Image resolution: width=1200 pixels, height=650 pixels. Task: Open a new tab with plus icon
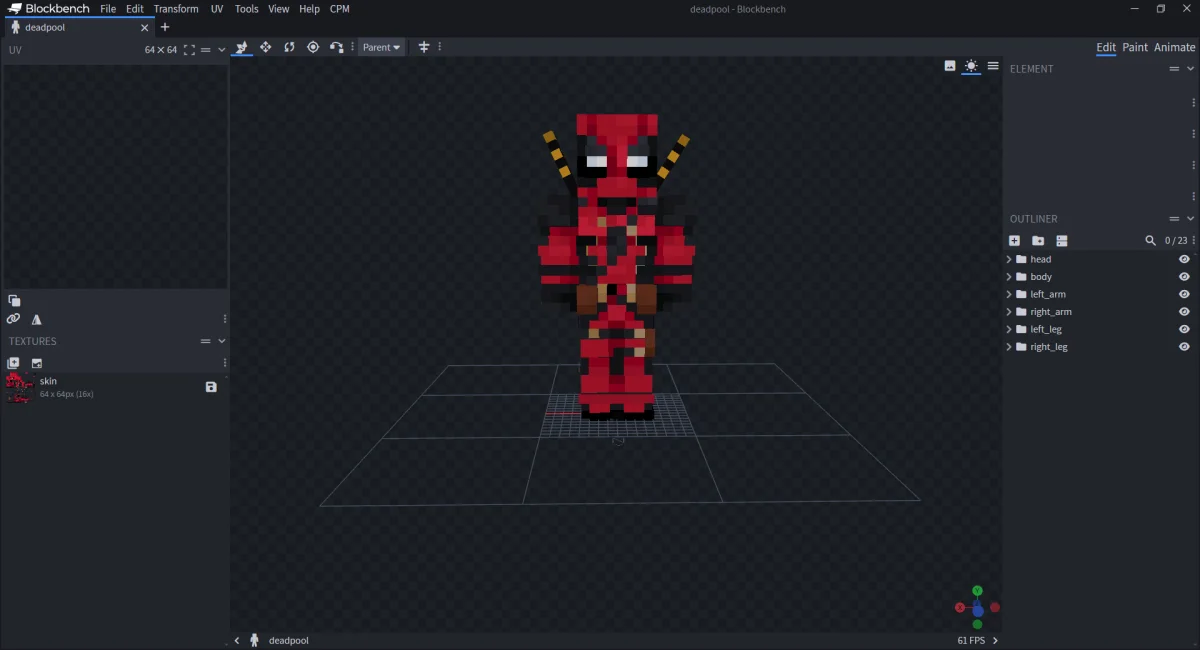(165, 27)
